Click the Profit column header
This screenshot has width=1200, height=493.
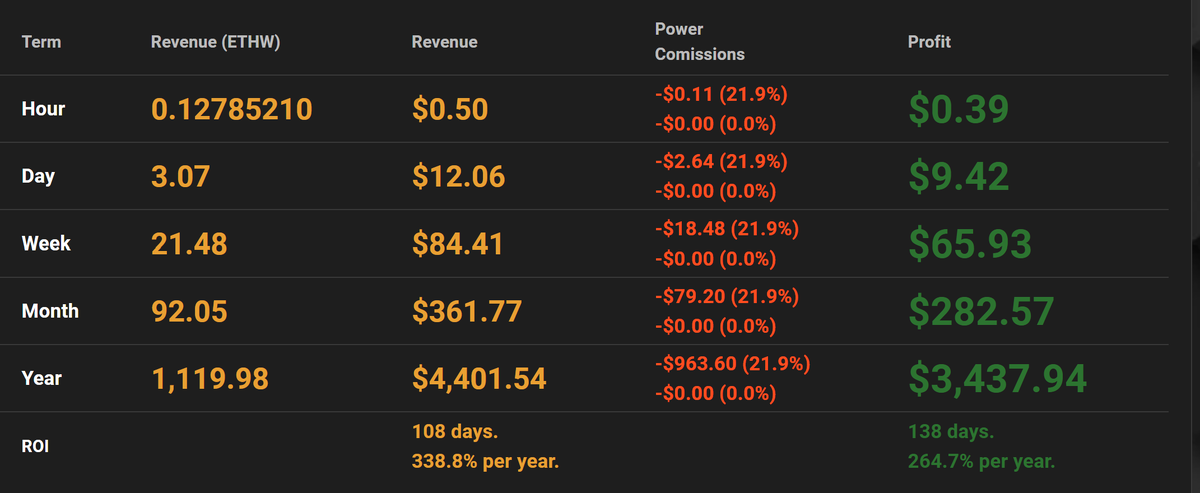pos(929,42)
